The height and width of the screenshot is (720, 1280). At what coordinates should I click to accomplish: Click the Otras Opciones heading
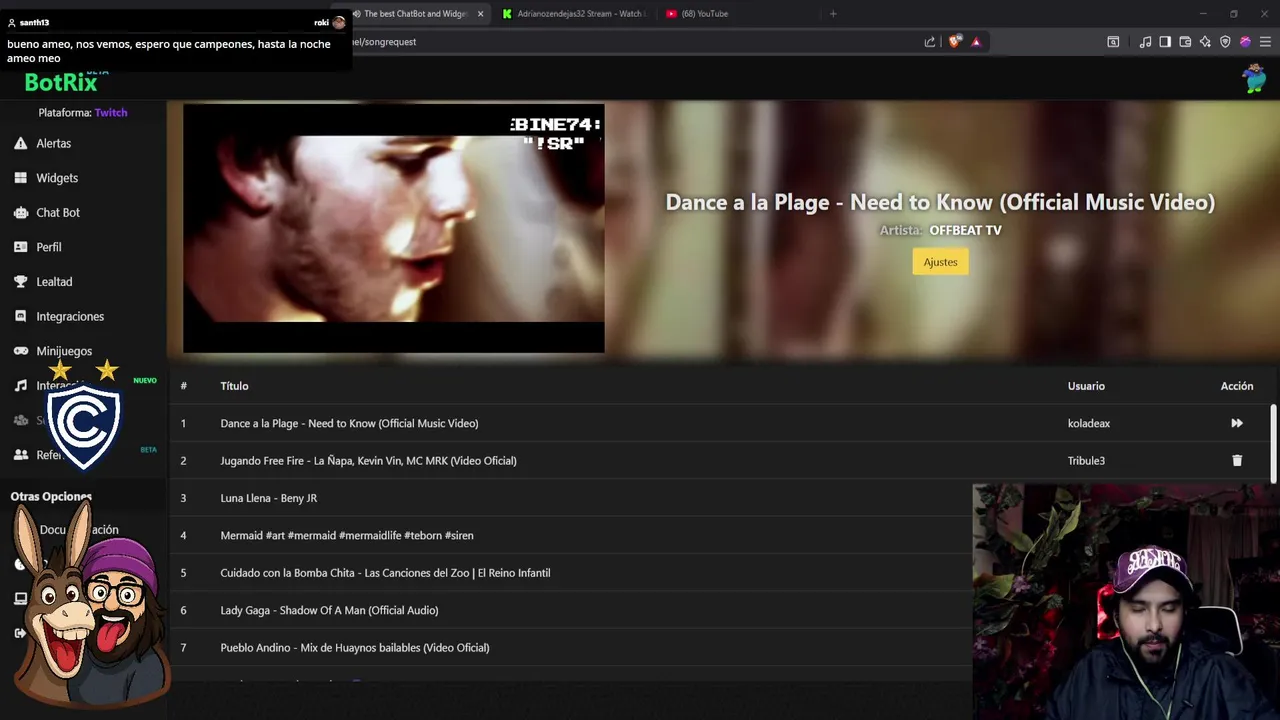(51, 496)
